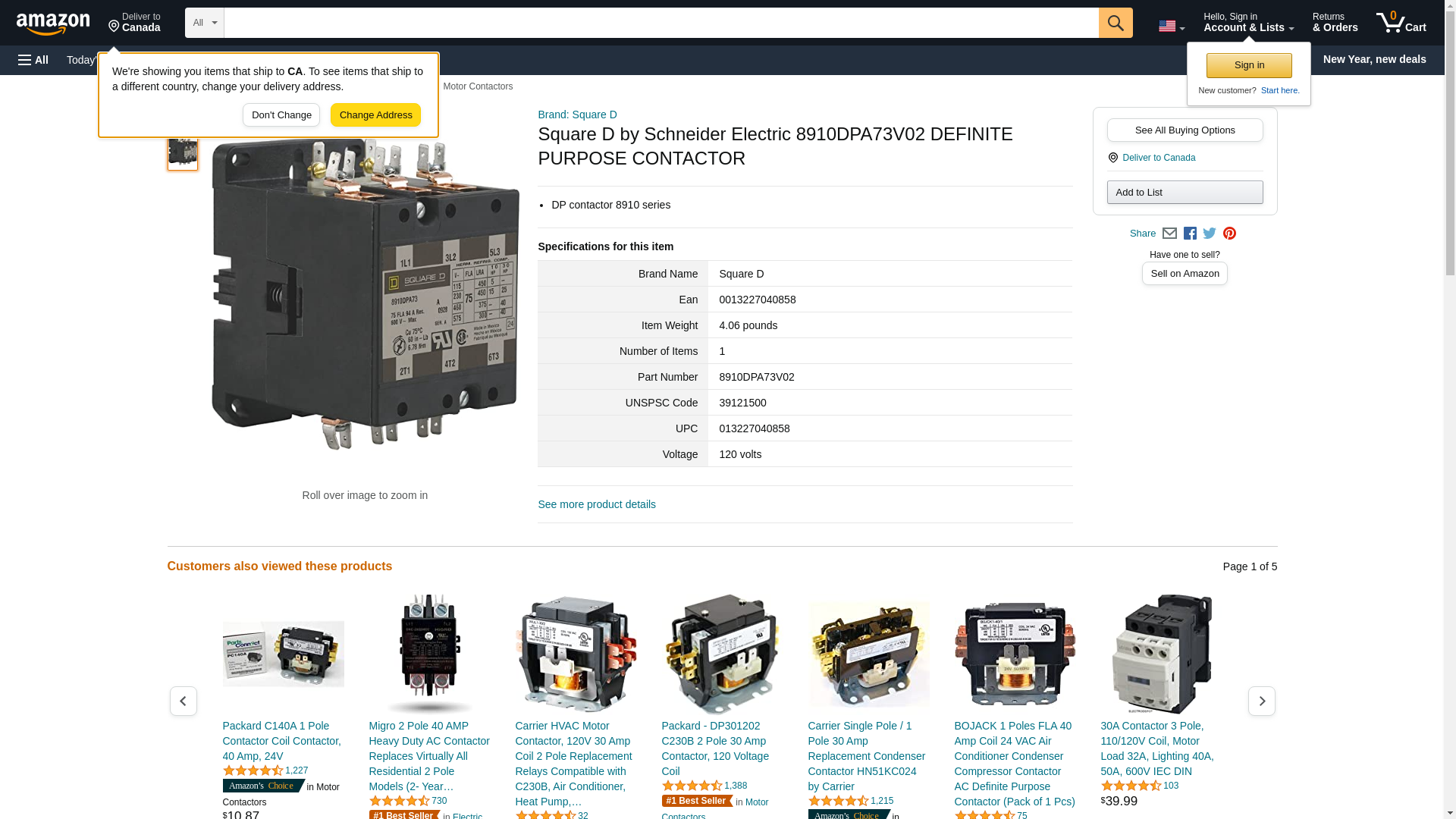
Task: Click the See All Buying Options button
Action: point(1185,130)
